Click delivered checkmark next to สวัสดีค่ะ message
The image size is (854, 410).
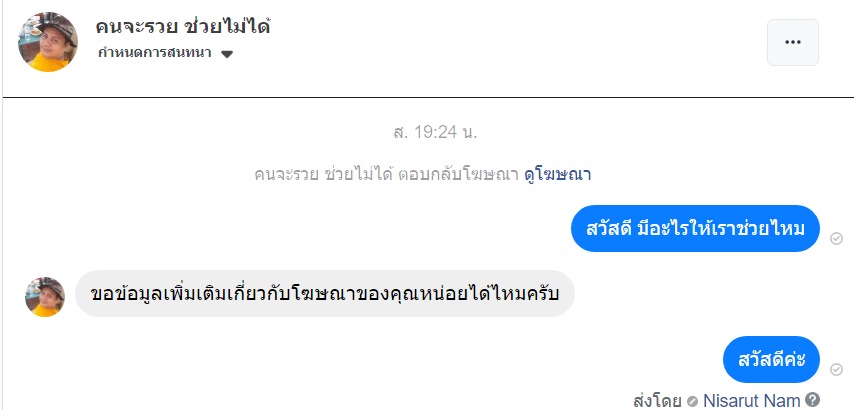point(836,369)
